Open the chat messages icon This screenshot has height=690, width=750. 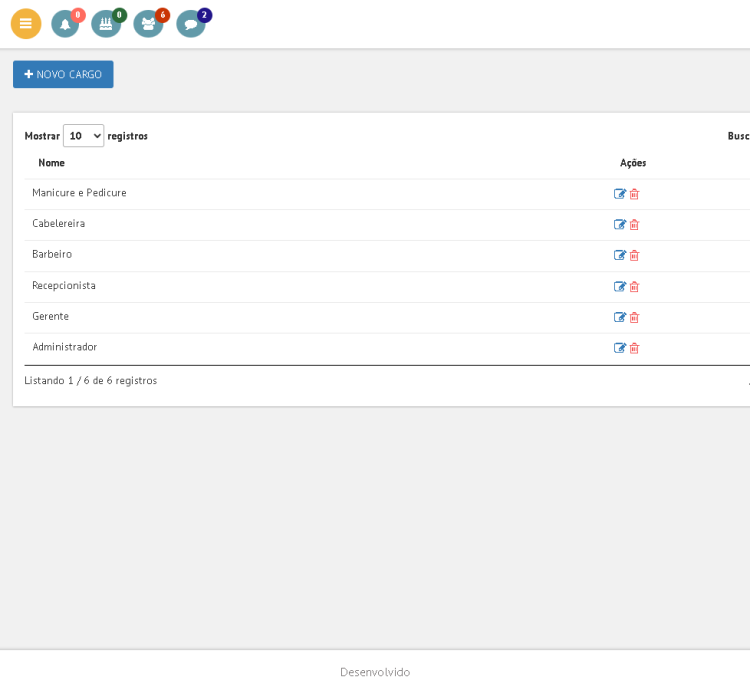pyautogui.click(x=191, y=24)
